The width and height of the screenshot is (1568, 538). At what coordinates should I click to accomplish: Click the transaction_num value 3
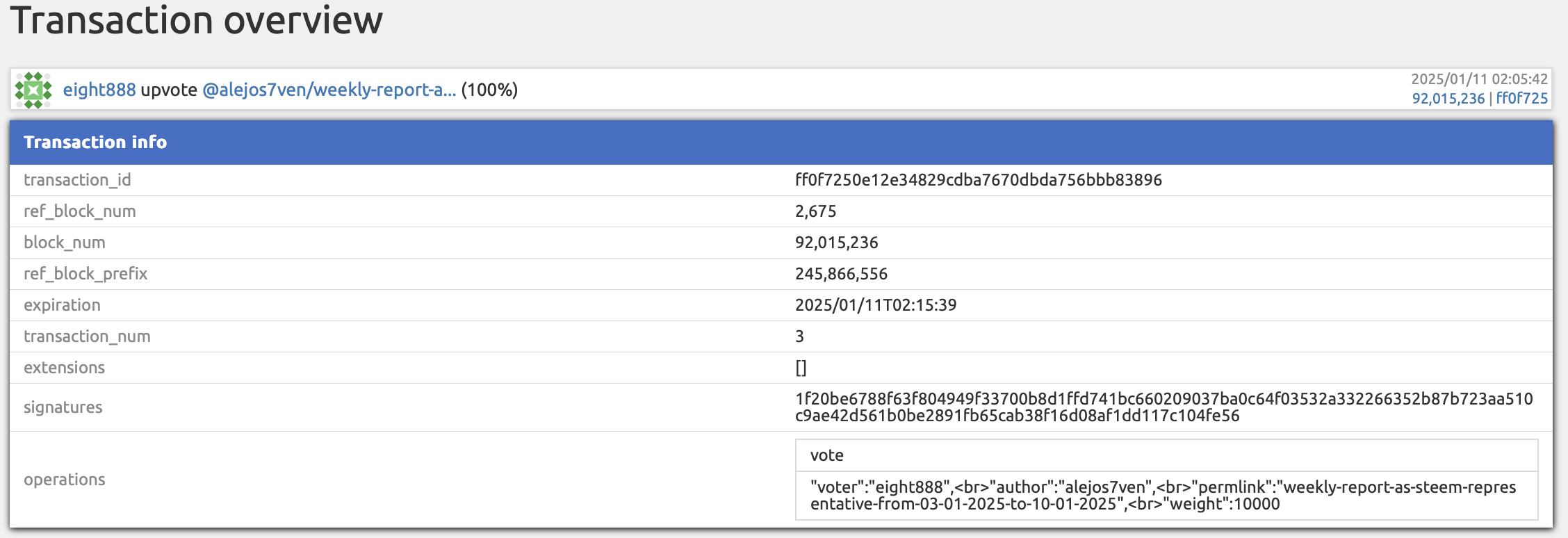799,336
